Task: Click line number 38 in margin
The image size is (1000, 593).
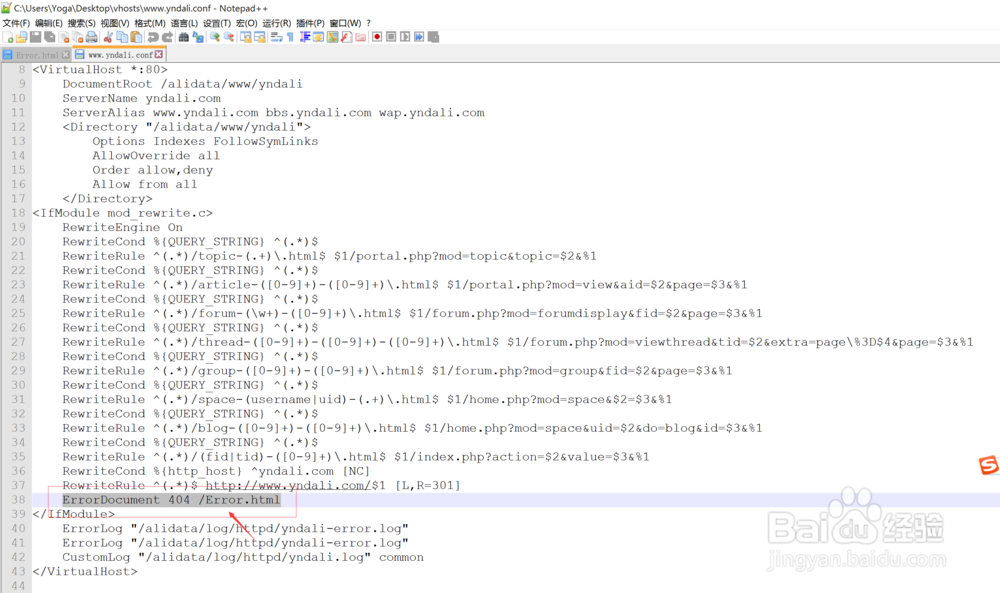Action: click(x=18, y=500)
